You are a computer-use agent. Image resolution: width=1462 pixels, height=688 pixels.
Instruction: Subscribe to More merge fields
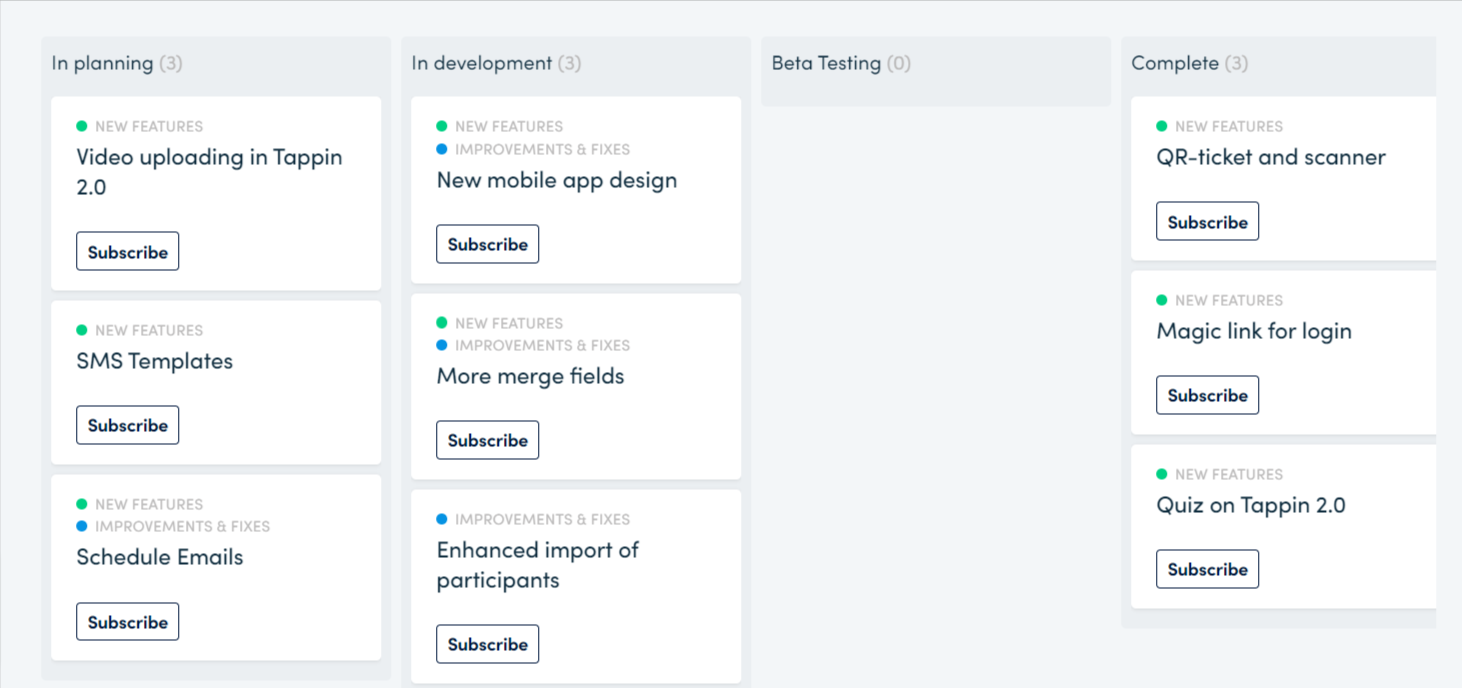point(487,439)
